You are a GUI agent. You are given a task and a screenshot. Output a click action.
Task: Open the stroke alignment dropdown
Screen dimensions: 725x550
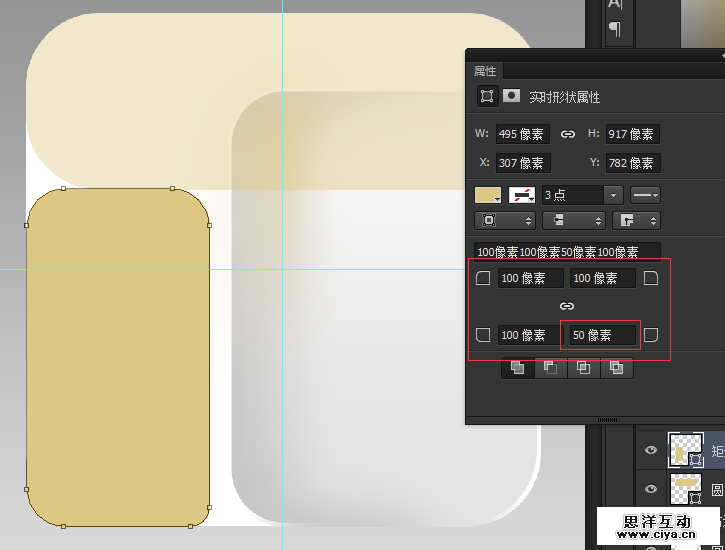507,220
